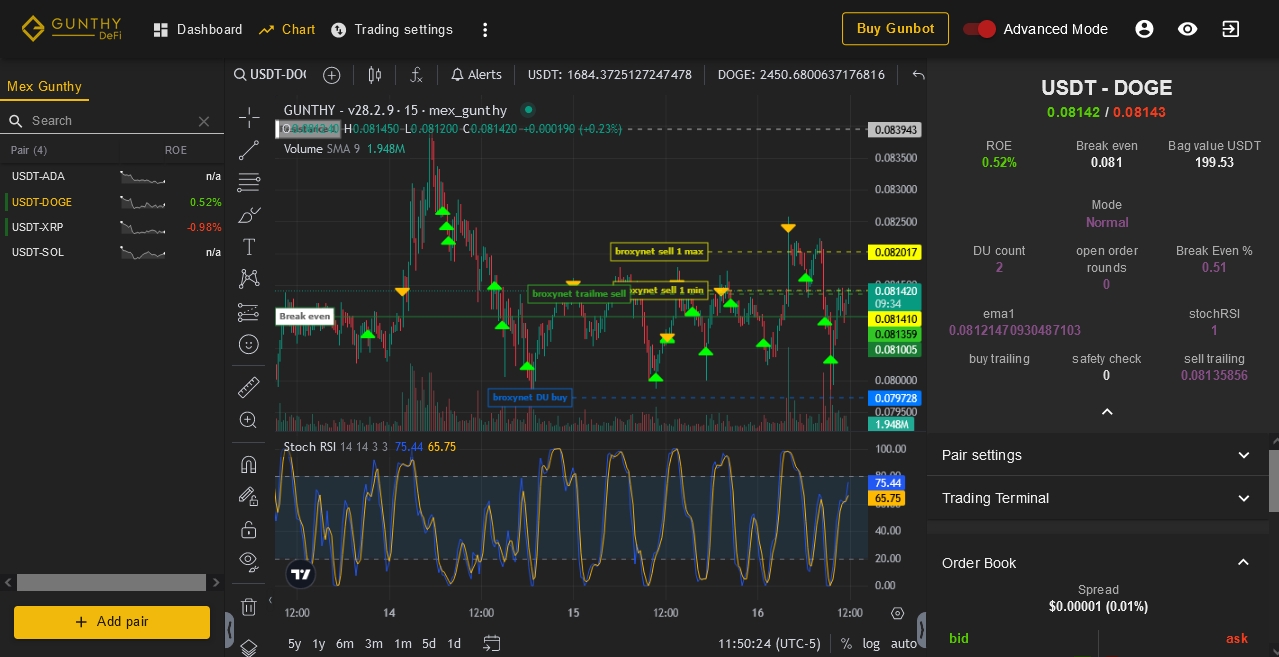
Task: Open the candlestick chart style menu
Action: tap(375, 75)
